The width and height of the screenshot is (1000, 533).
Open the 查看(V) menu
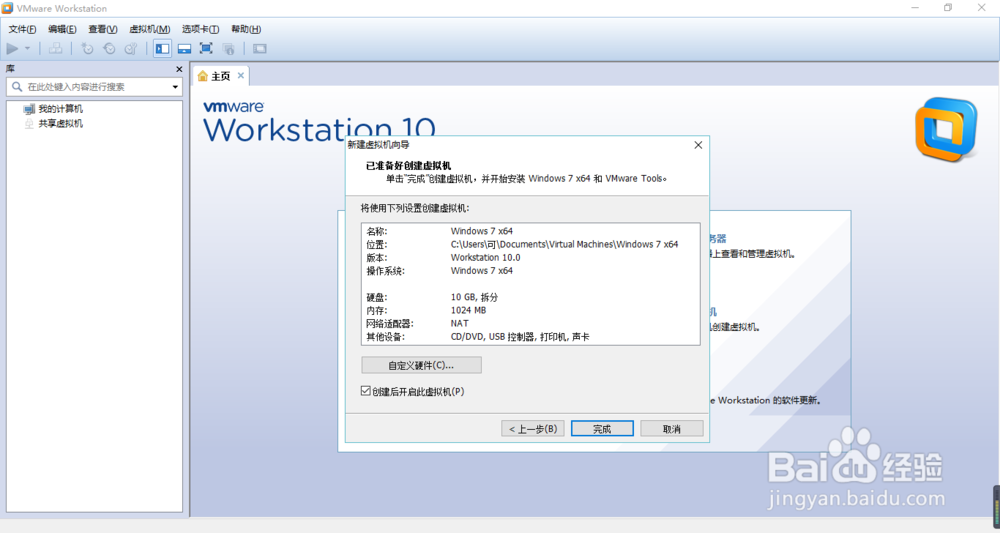pyautogui.click(x=103, y=29)
